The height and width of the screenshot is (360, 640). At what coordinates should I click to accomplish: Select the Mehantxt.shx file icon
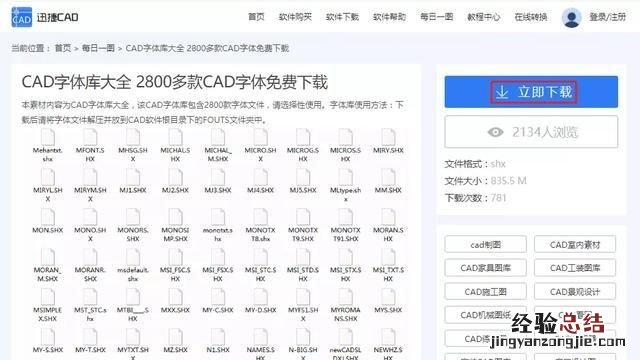48,137
